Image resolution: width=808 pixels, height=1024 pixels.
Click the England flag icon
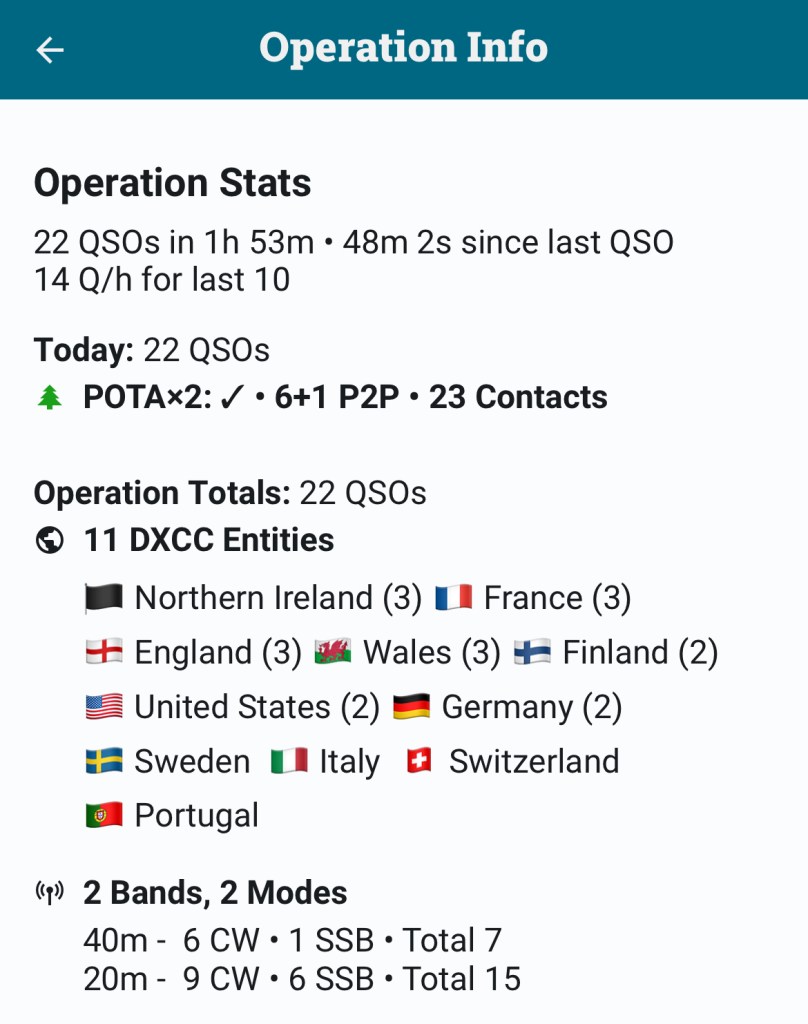[x=104, y=653]
